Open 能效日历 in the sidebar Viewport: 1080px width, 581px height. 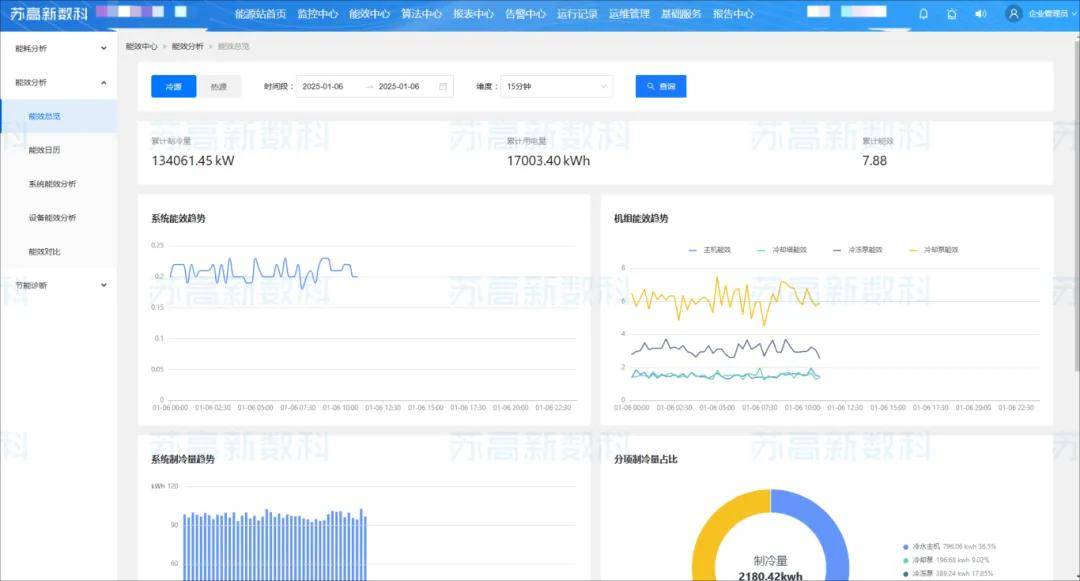coord(59,150)
